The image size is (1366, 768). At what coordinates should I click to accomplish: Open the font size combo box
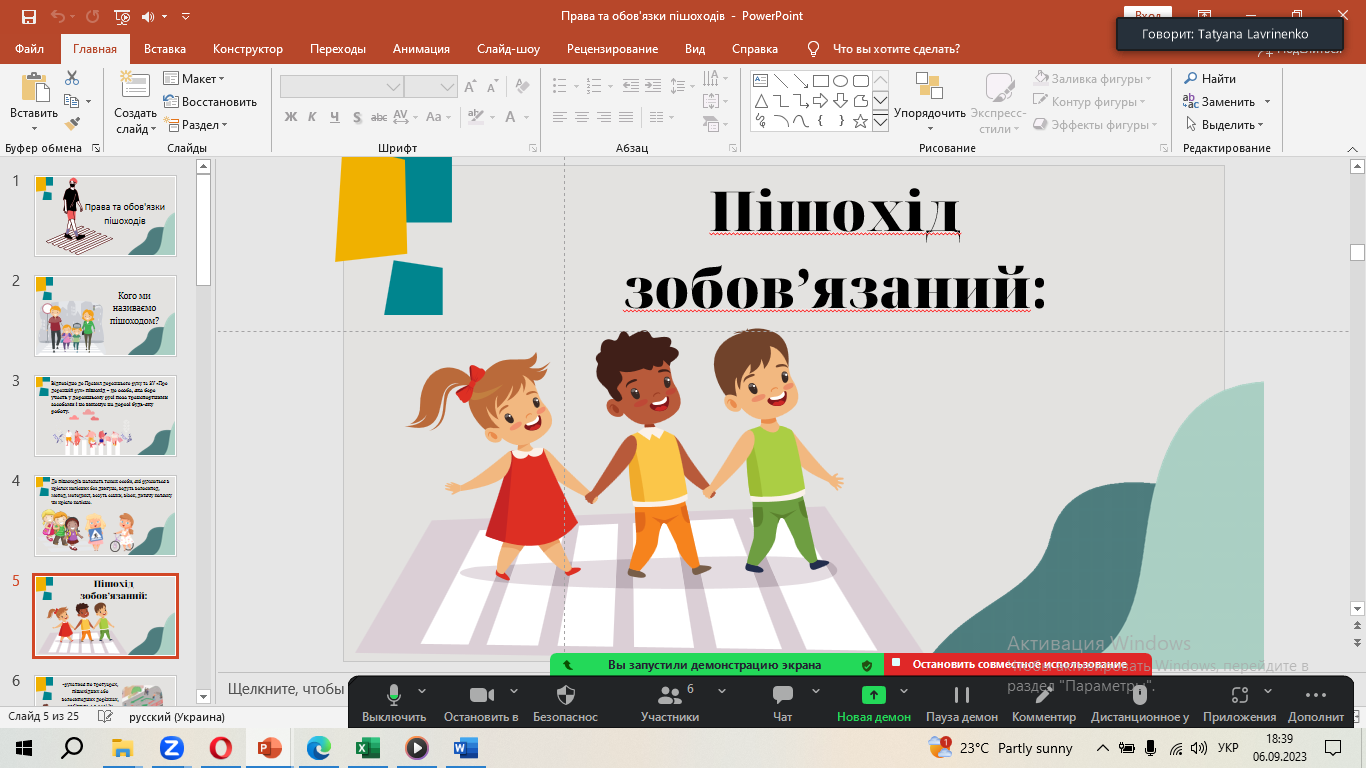[x=430, y=87]
